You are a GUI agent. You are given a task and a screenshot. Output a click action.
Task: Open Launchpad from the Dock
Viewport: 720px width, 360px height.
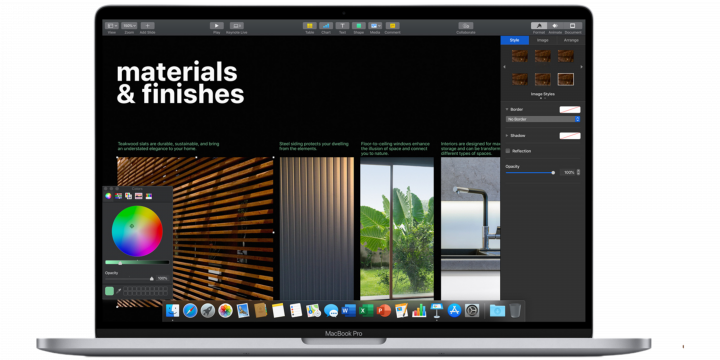coord(208,311)
